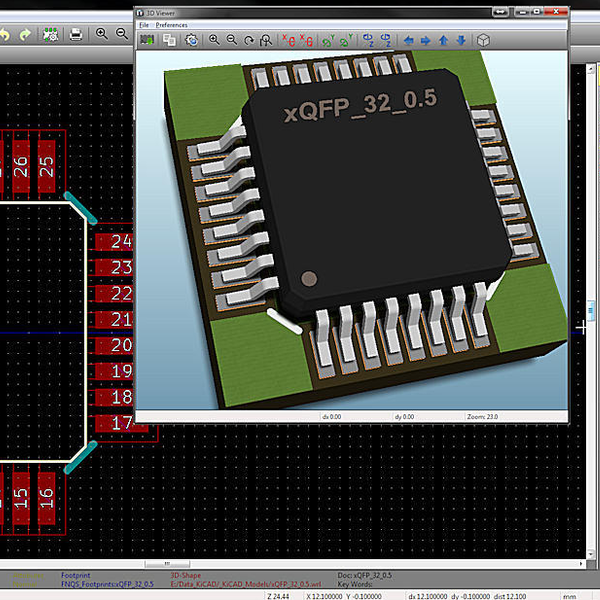Image resolution: width=600 pixels, height=600 pixels.
Task: Move 3D view right with blue arrow
Action: coord(425,40)
